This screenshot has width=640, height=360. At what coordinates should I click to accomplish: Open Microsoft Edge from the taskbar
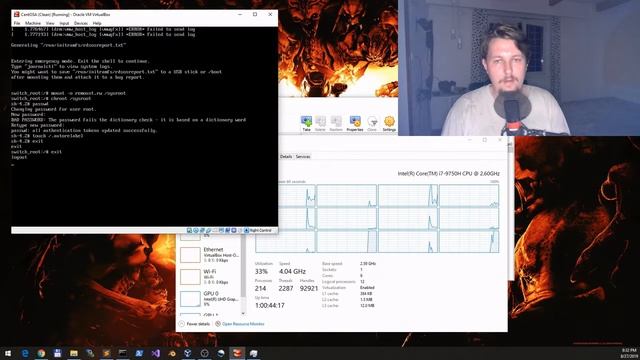[x=25, y=353]
